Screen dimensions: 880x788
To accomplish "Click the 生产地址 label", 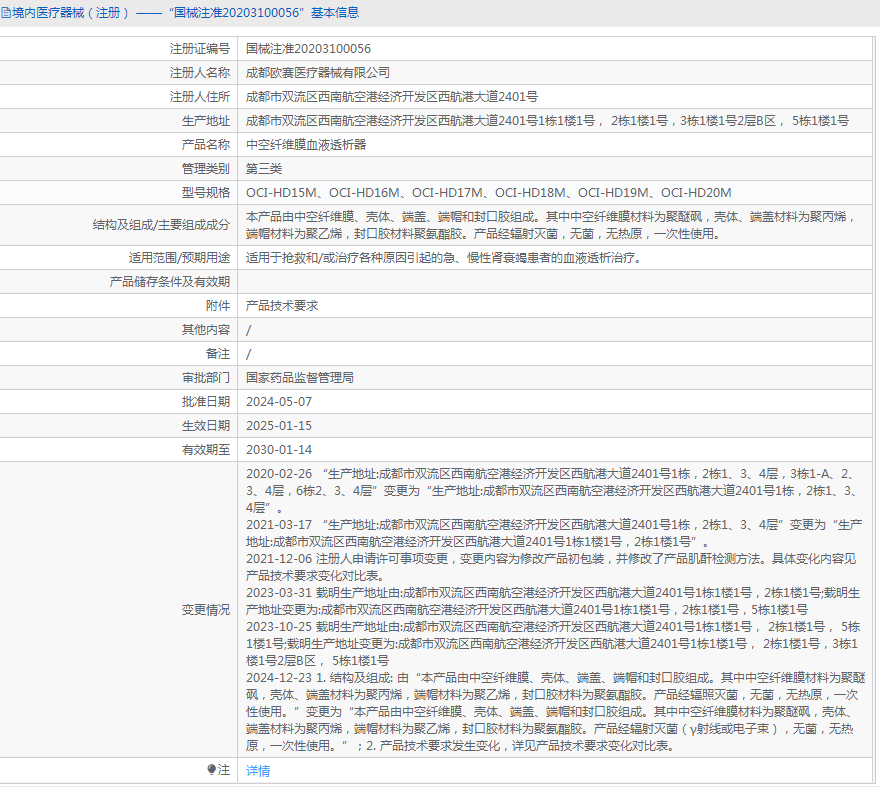I will tap(206, 121).
